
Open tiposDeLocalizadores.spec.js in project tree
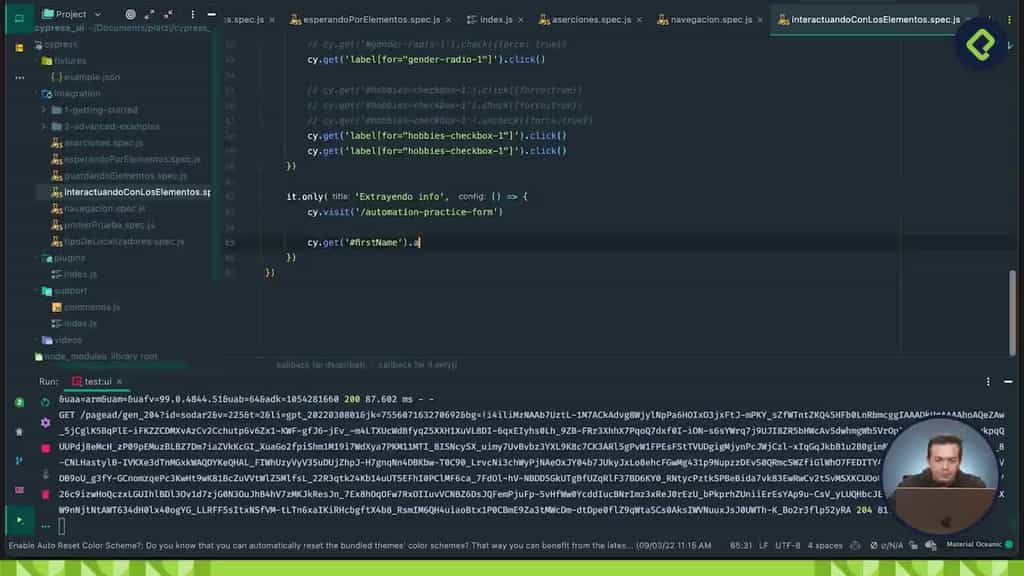coord(118,241)
